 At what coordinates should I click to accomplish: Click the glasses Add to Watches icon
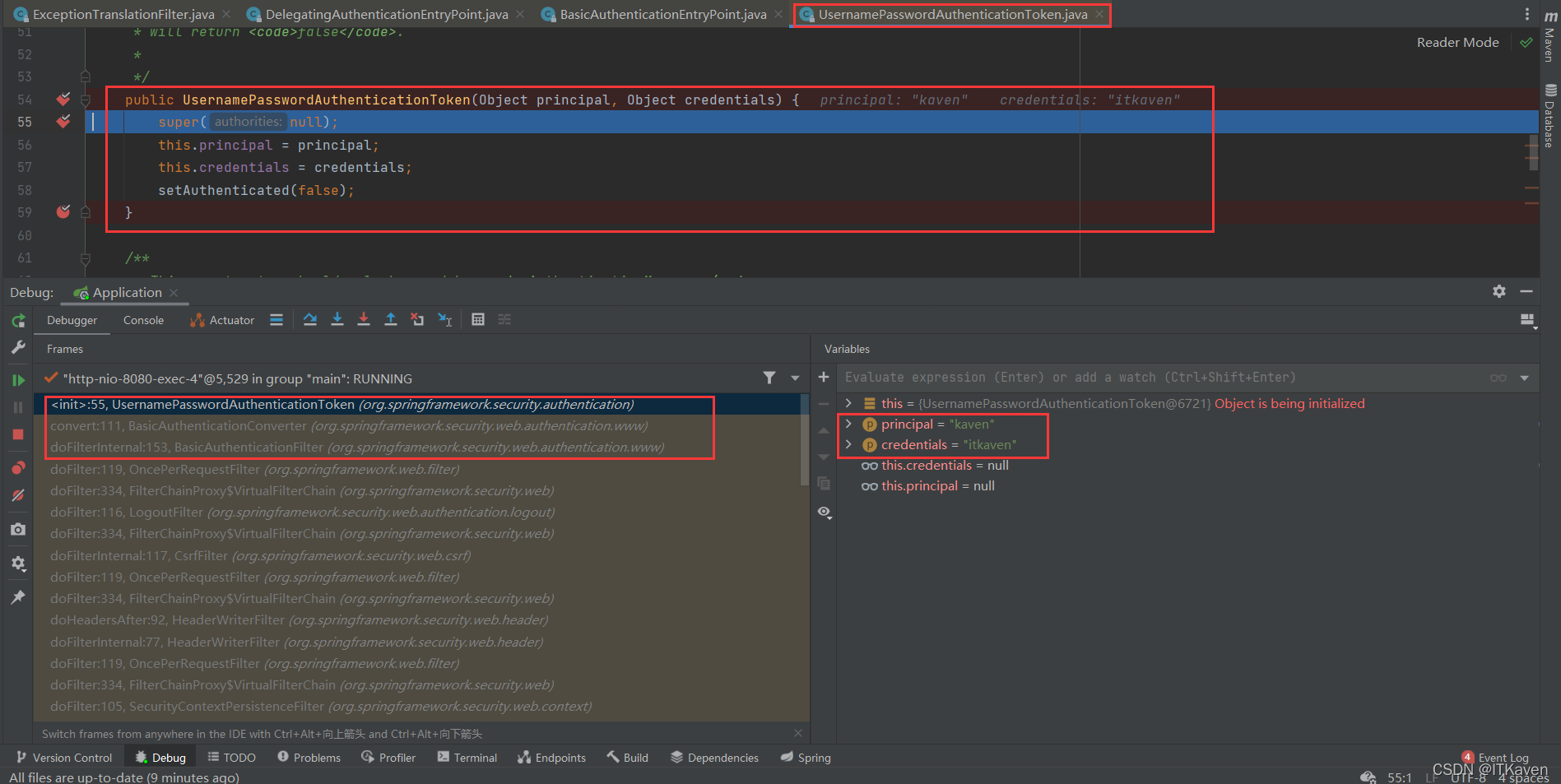point(1498,378)
